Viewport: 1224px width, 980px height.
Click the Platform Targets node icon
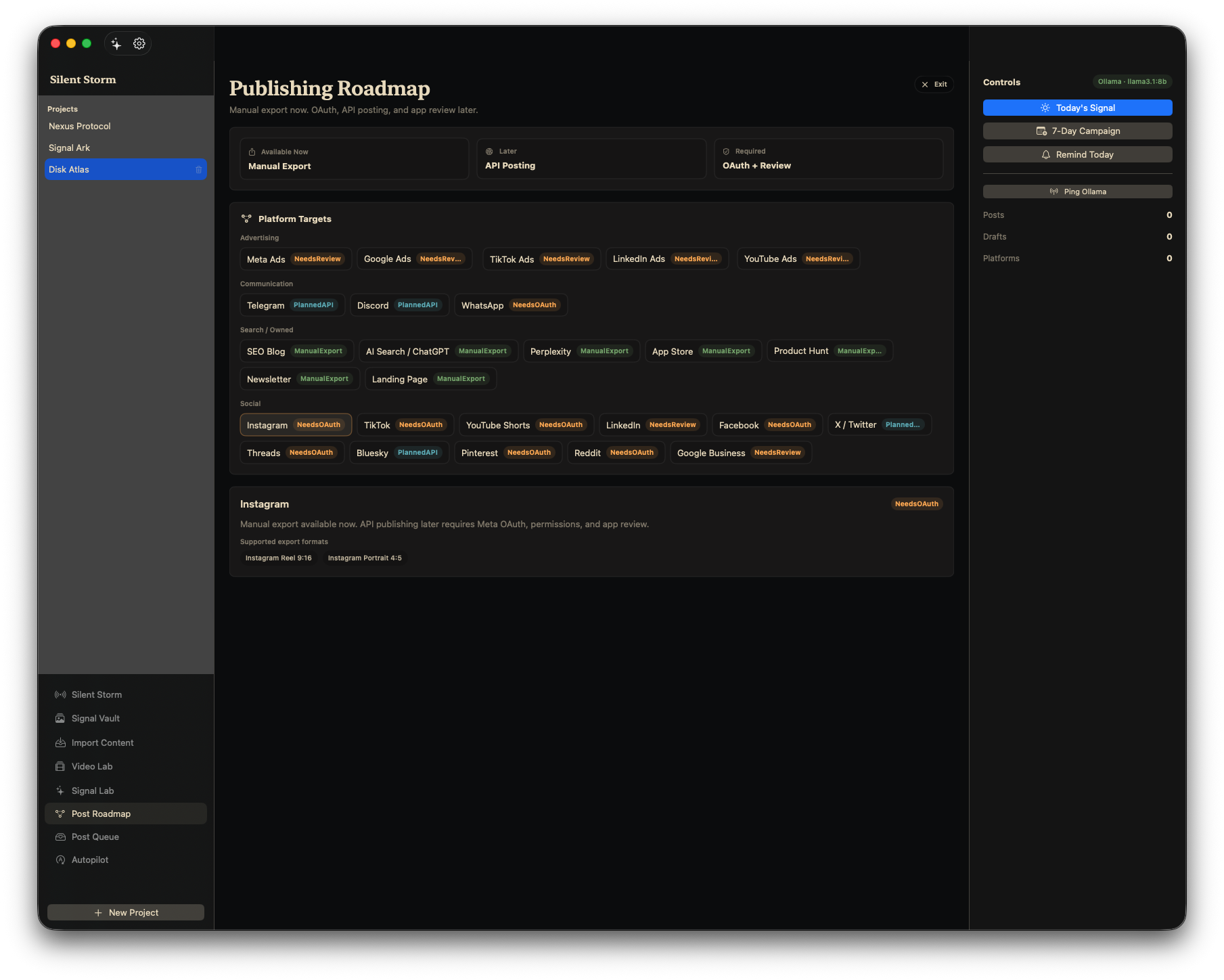(x=246, y=219)
